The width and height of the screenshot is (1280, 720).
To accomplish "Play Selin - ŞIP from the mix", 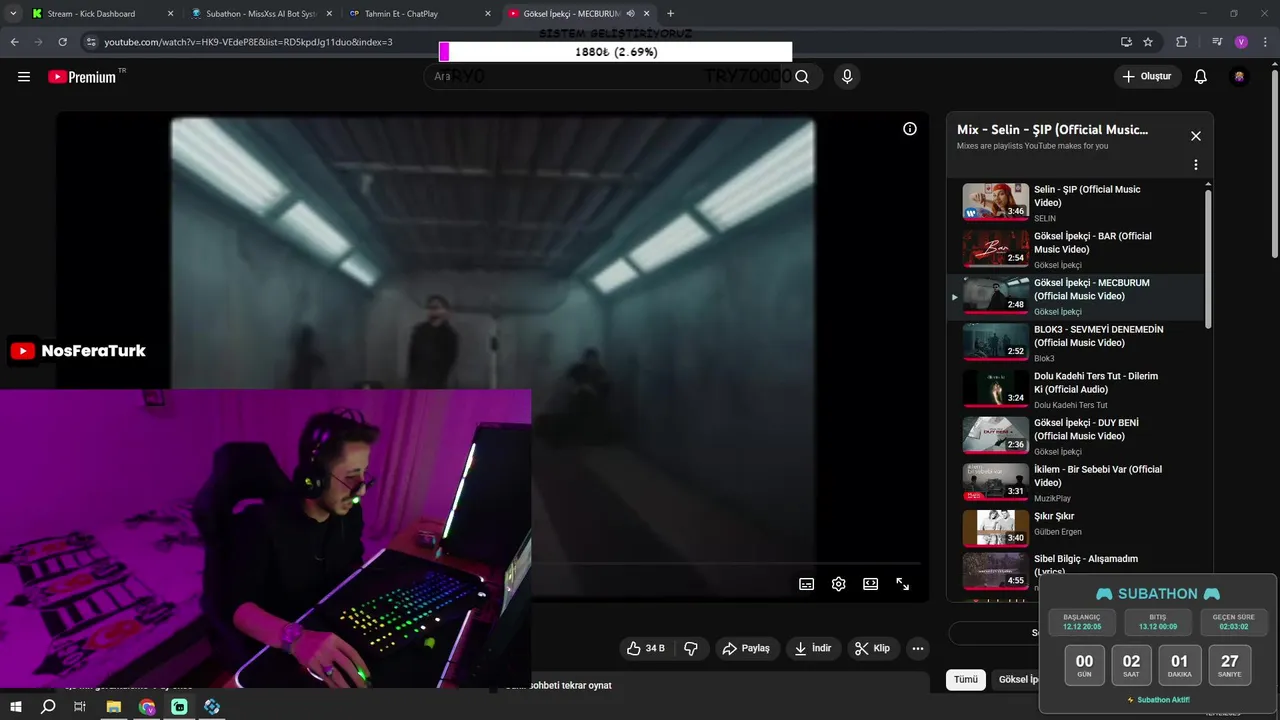I will (1075, 203).
